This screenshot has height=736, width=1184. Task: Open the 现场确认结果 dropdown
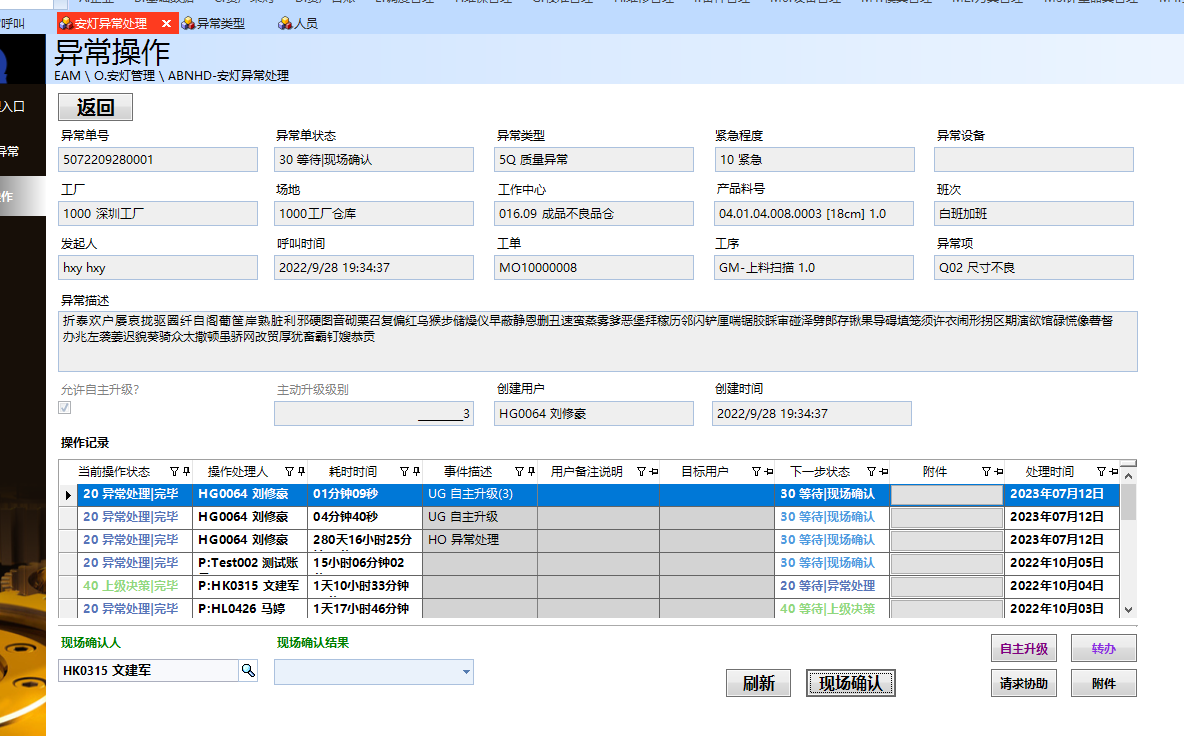coord(466,672)
